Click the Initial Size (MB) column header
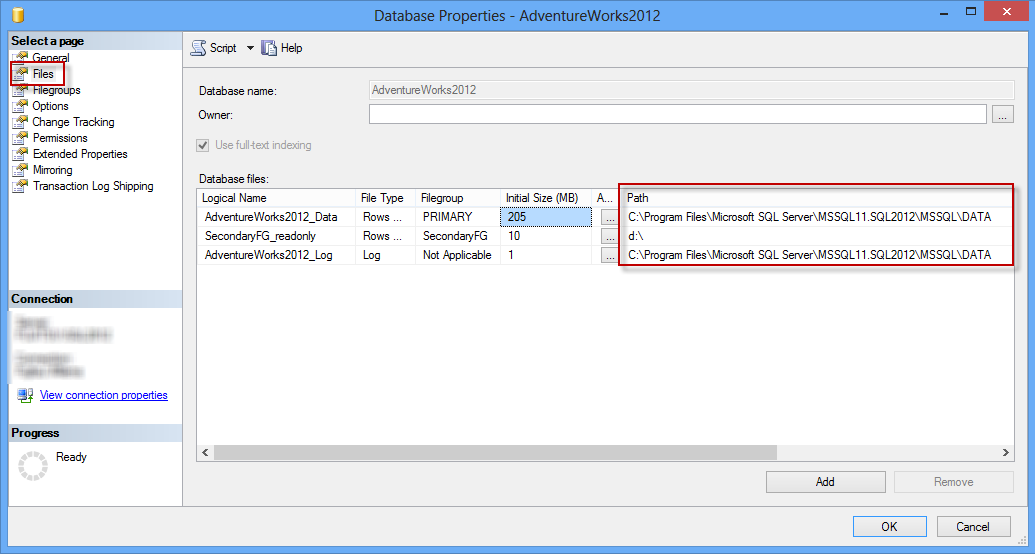Screen dimensions: 1035x554 pos(546,197)
